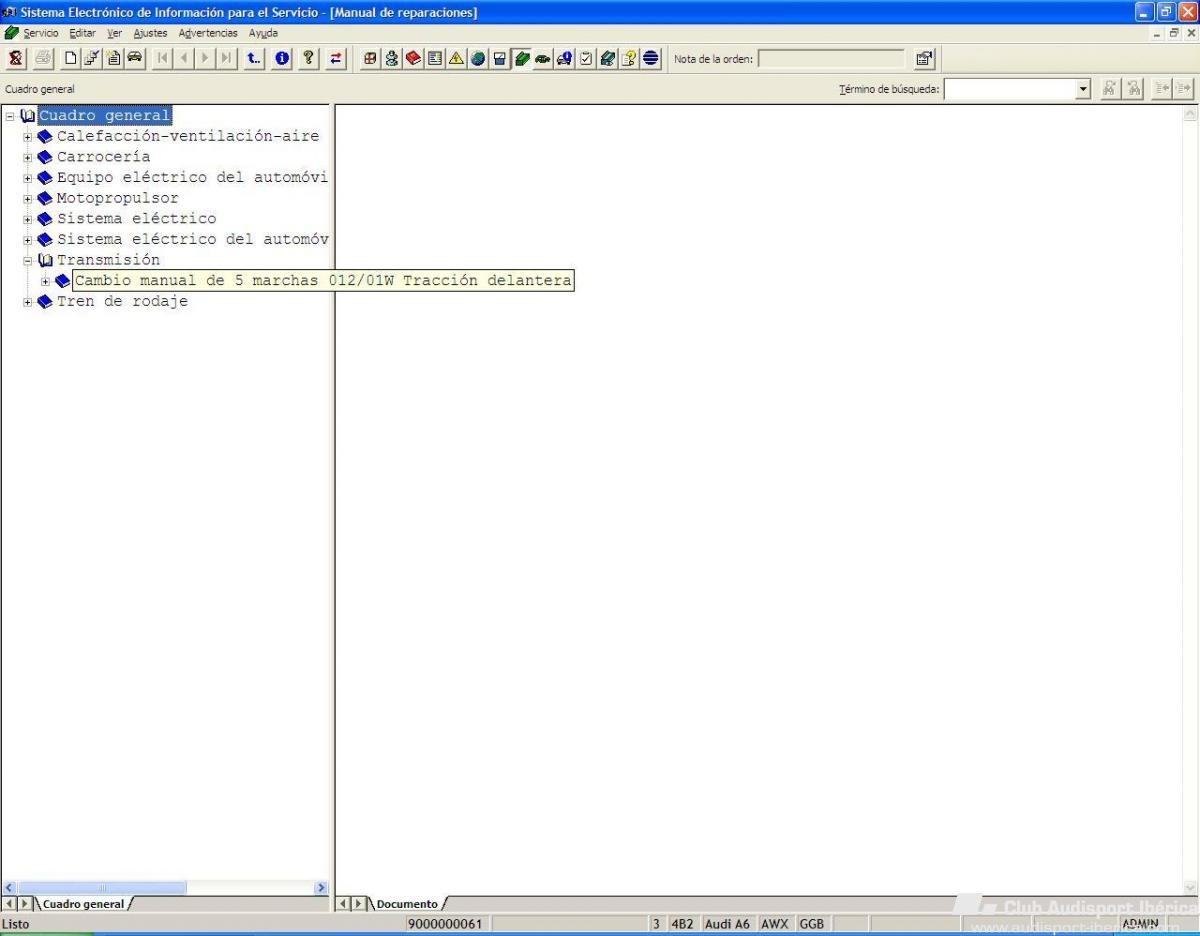Click 'GGB' in the status bar
The width and height of the screenshot is (1200, 936).
click(812, 924)
